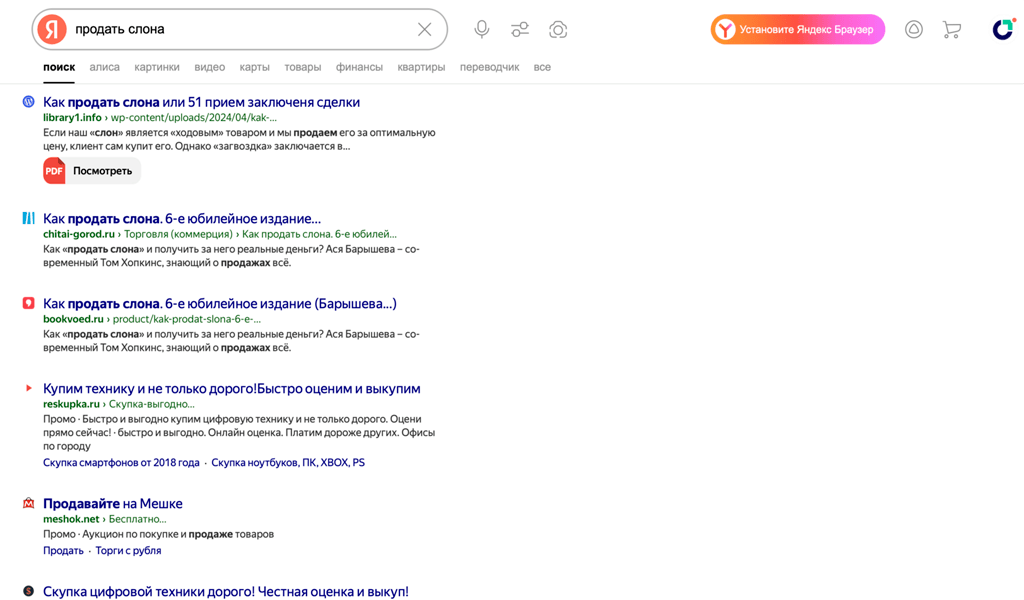Viewport: 1024px width, 600px height.
Task: Click favicon beside 'Скупка цифровой техники' result
Action: (28, 591)
